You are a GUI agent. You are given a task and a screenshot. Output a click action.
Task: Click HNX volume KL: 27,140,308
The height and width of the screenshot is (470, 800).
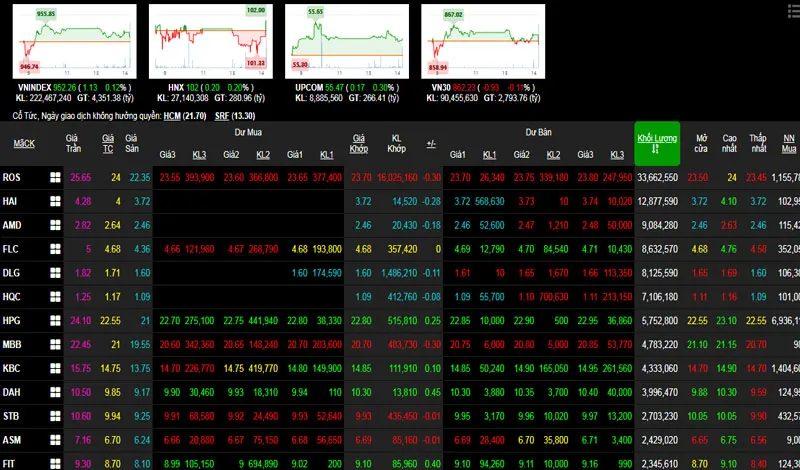click(182, 97)
